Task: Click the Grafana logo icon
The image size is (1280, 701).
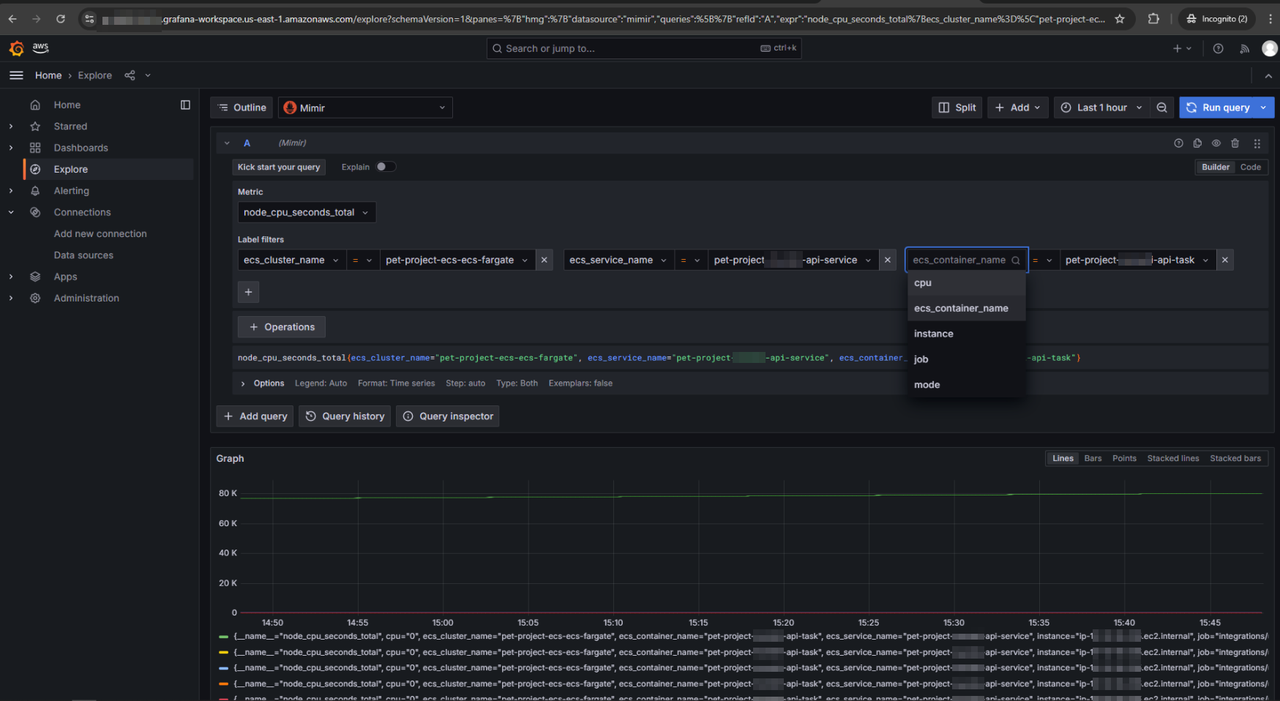Action: pyautogui.click(x=16, y=48)
